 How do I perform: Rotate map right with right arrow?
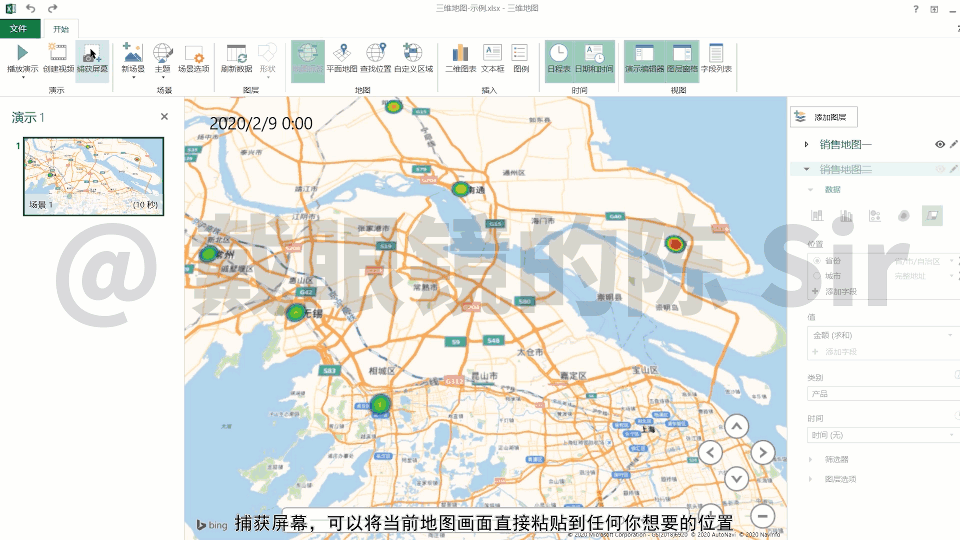(763, 453)
